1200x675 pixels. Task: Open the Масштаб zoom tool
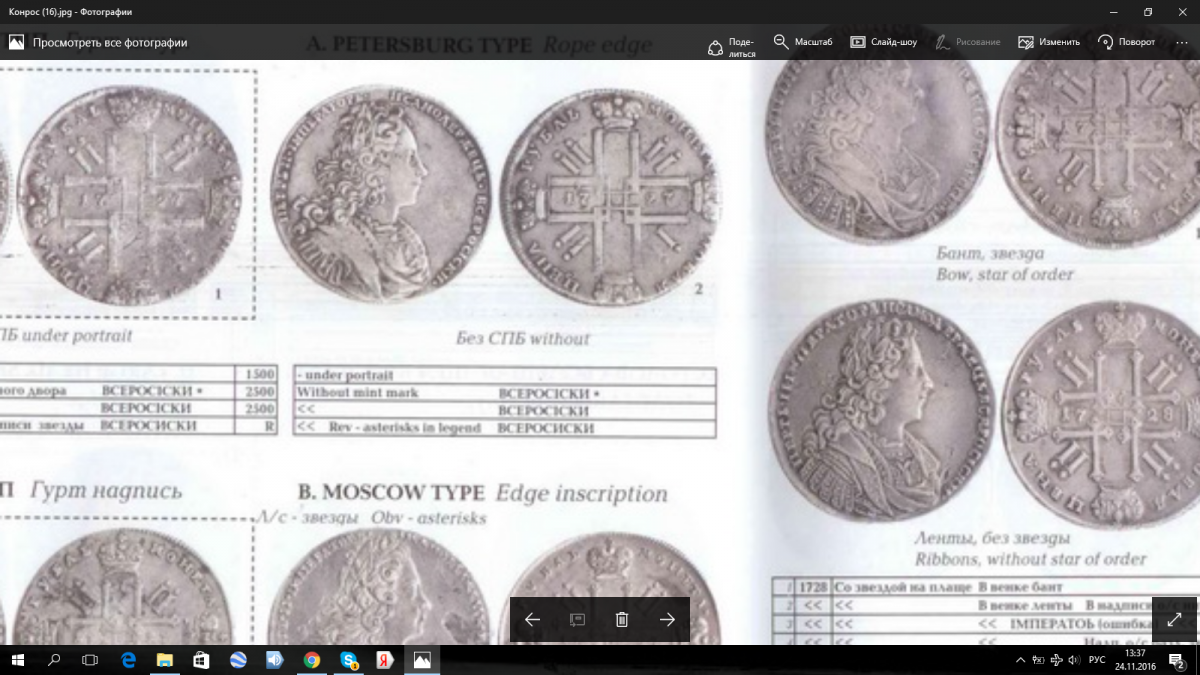(x=803, y=42)
